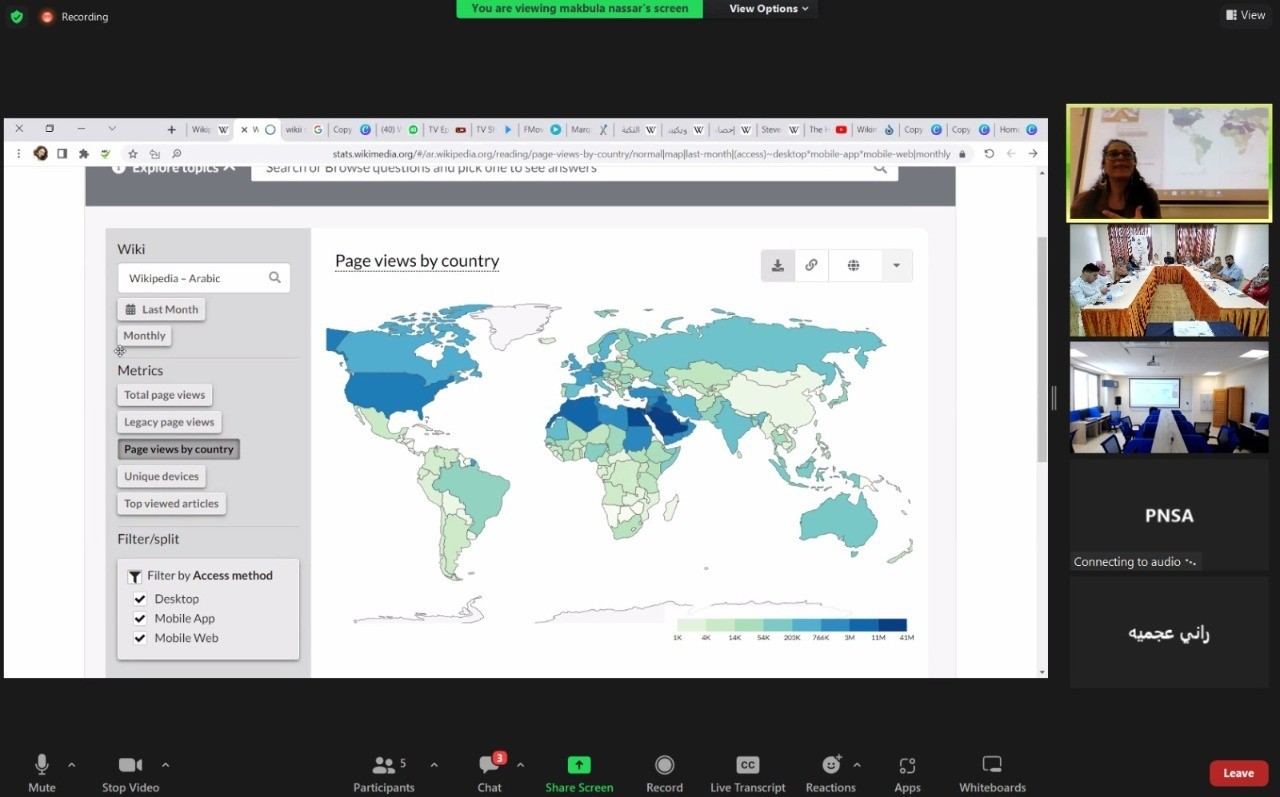Click the Wikipedia – Arabic wiki search field
This screenshot has width=1280, height=797.
click(x=196, y=278)
